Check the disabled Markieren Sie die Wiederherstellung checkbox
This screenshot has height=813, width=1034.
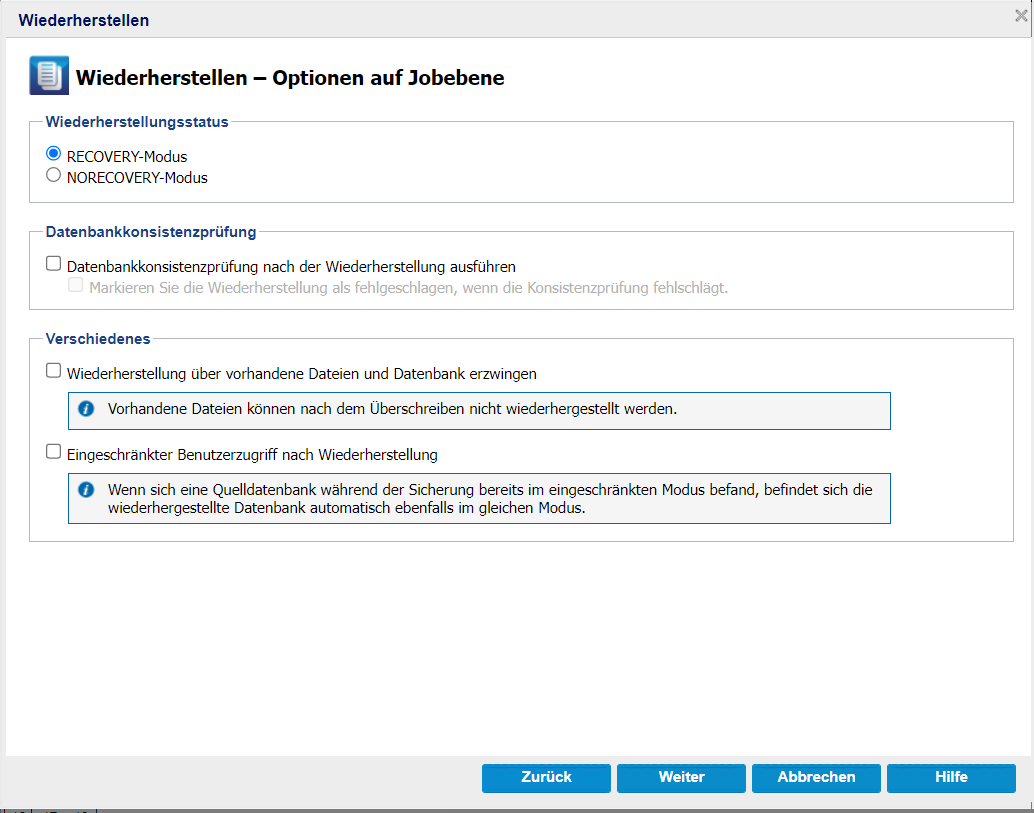tap(76, 285)
